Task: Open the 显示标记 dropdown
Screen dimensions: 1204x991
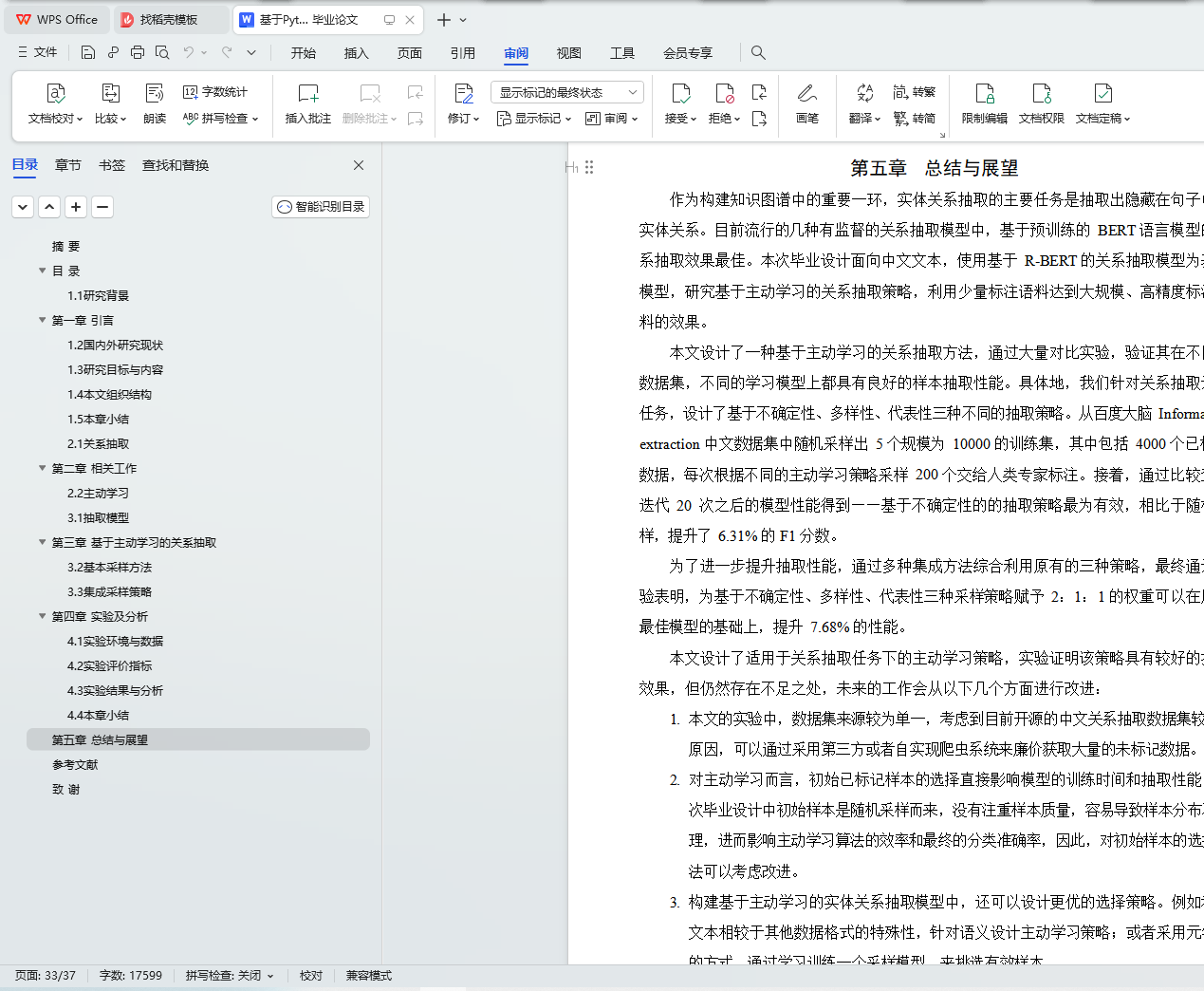Action: [x=534, y=119]
